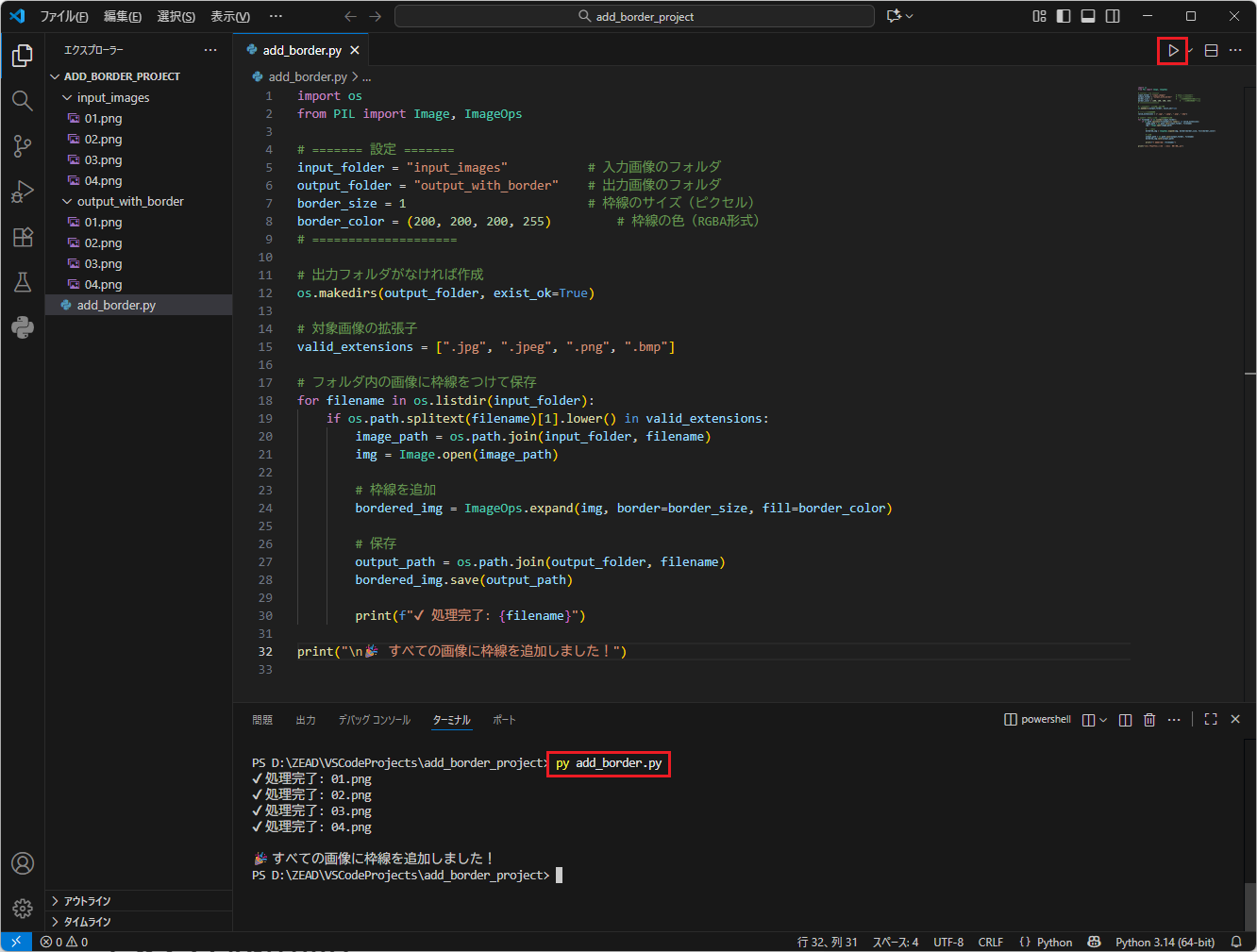This screenshot has height=952, width=1257.
Task: Open the Extensions view
Action: tap(23, 237)
